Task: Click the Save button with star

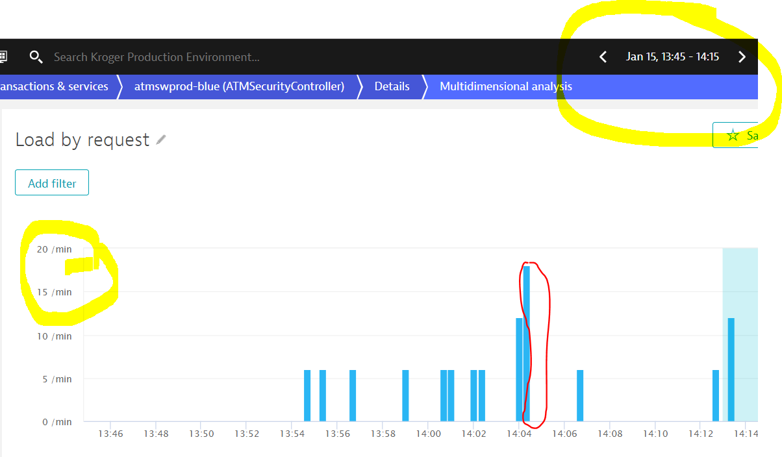Action: pos(735,135)
